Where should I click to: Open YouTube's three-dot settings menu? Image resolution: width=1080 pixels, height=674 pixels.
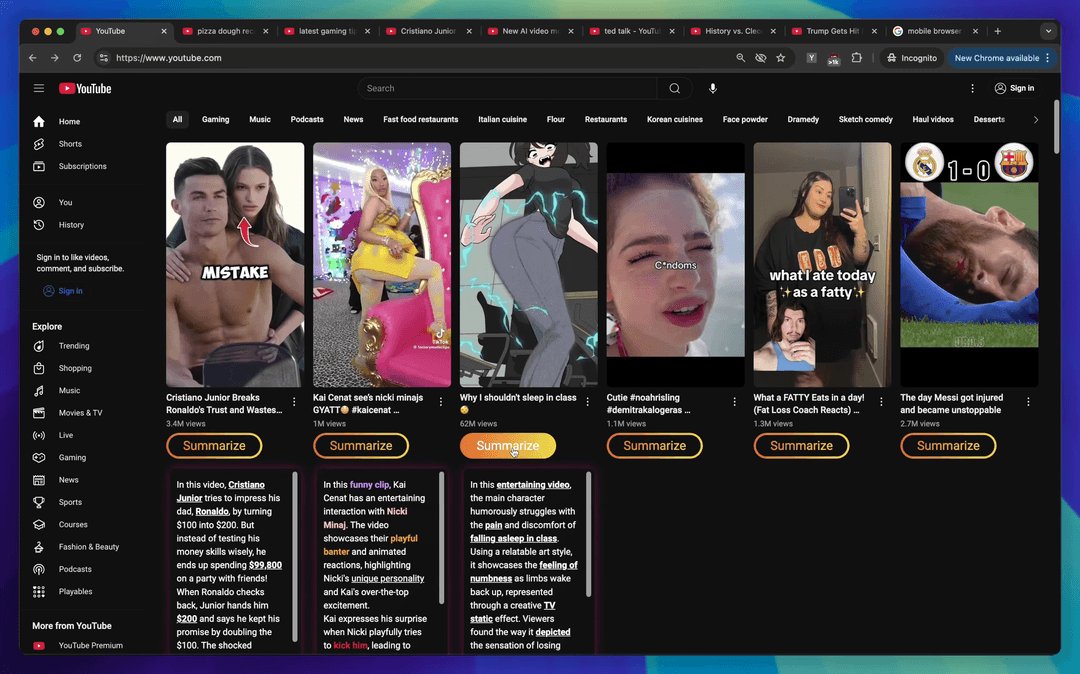pyautogui.click(x=971, y=88)
